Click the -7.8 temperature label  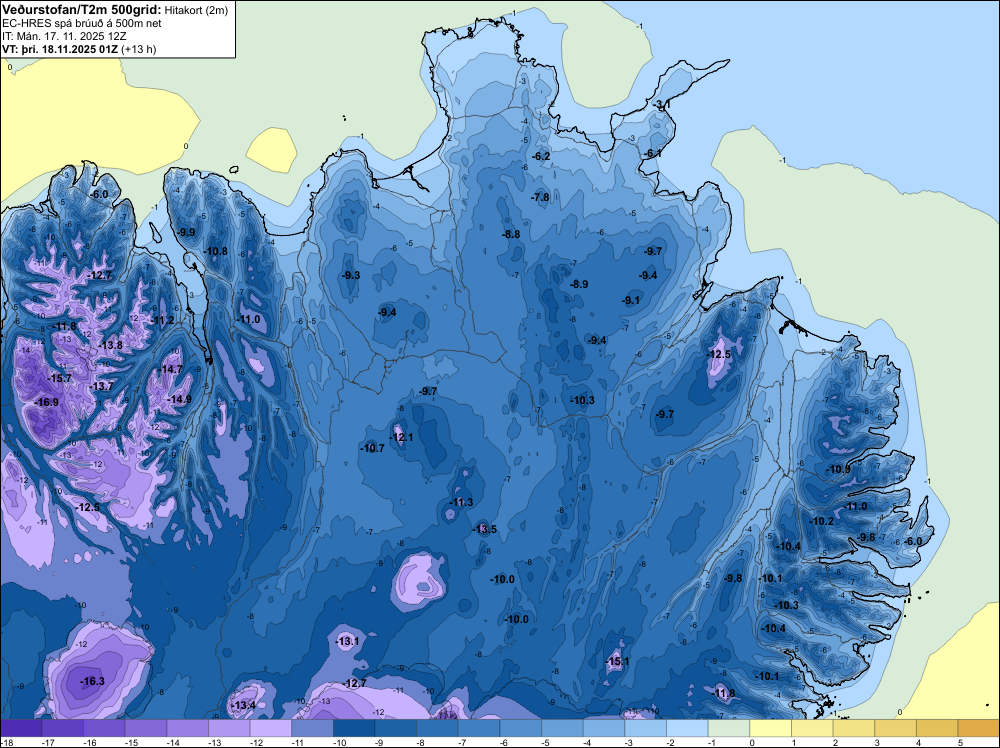[540, 197]
